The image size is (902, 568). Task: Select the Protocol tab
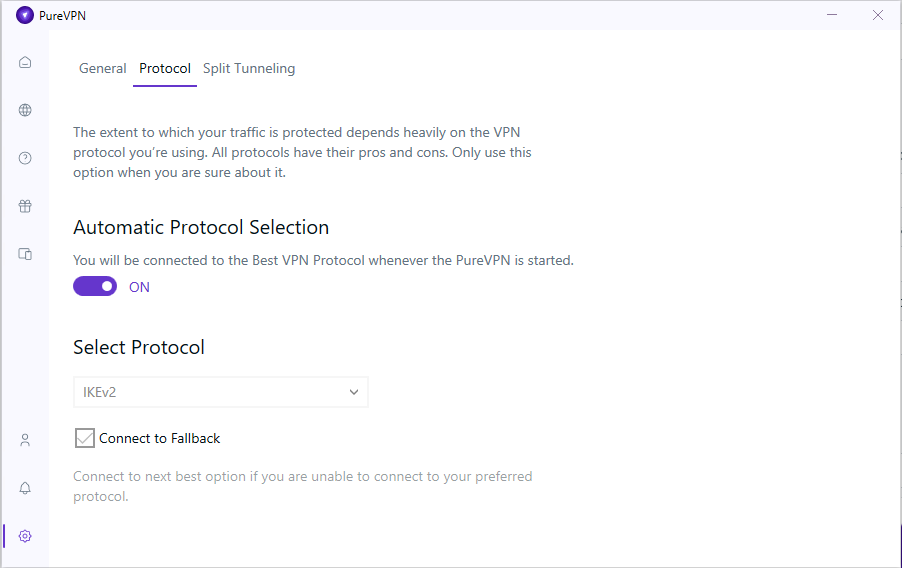165,68
